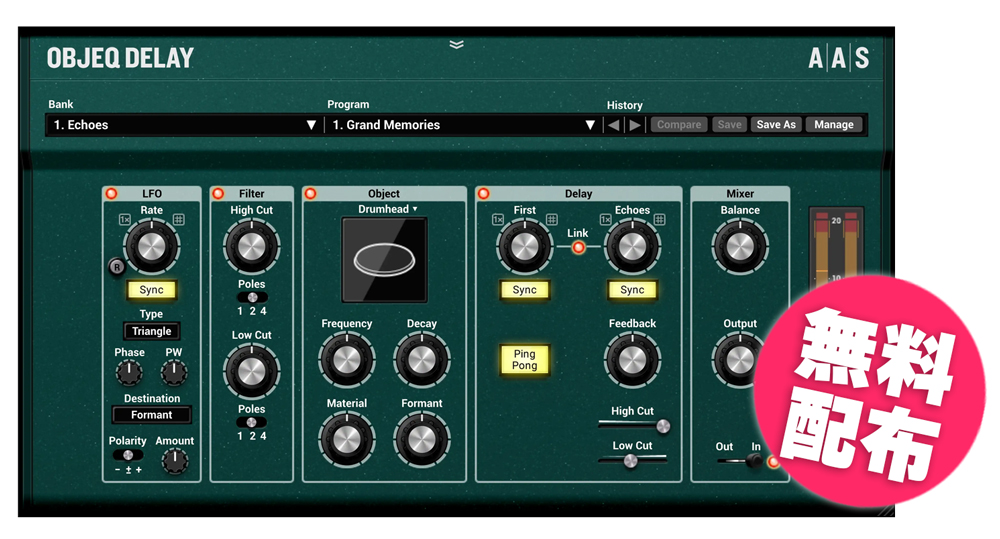The image size is (1000, 539).
Task: Open the LFO Destination Formant selector
Action: 152,415
